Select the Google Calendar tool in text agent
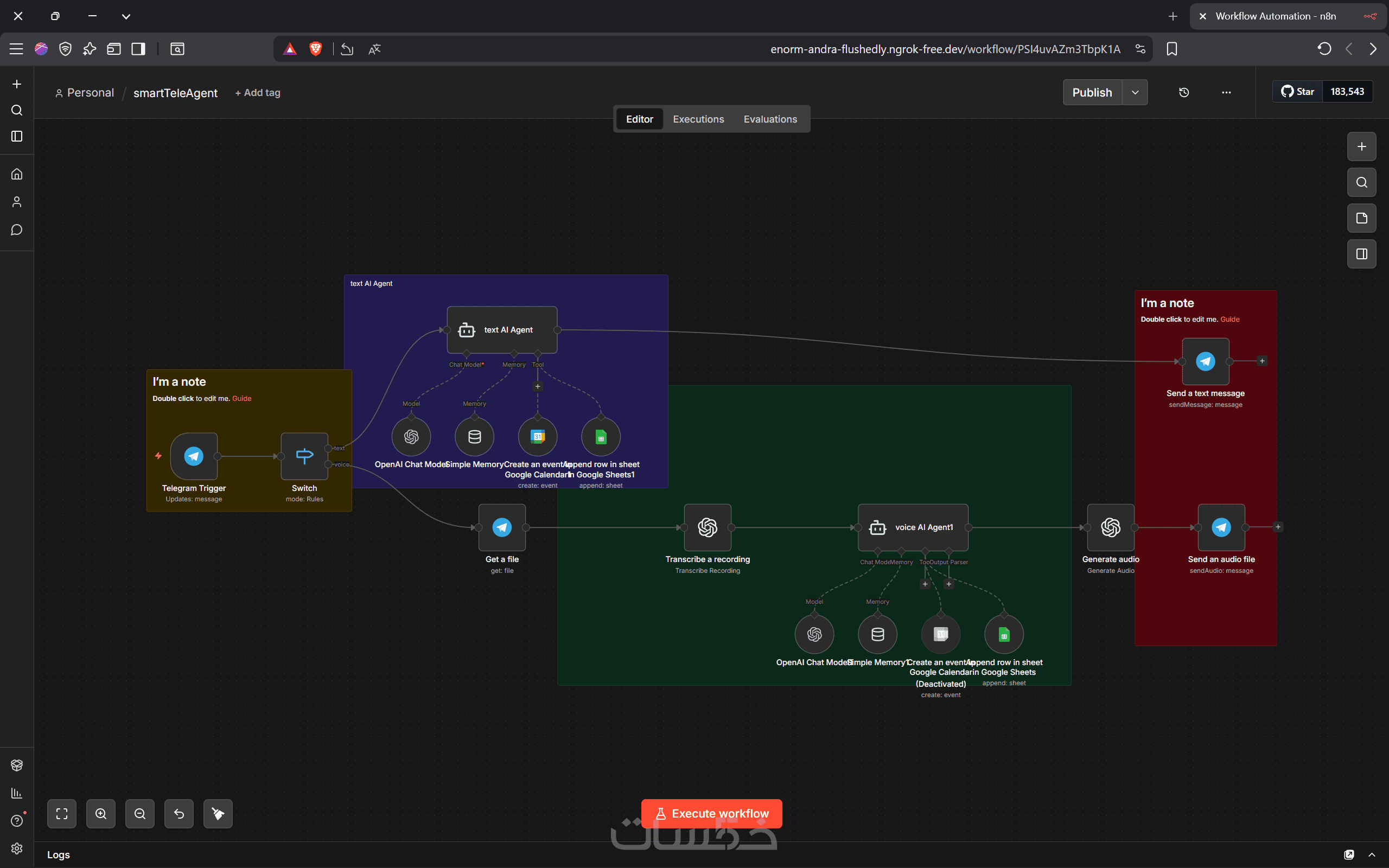Image resolution: width=1389 pixels, height=868 pixels. coord(537,437)
